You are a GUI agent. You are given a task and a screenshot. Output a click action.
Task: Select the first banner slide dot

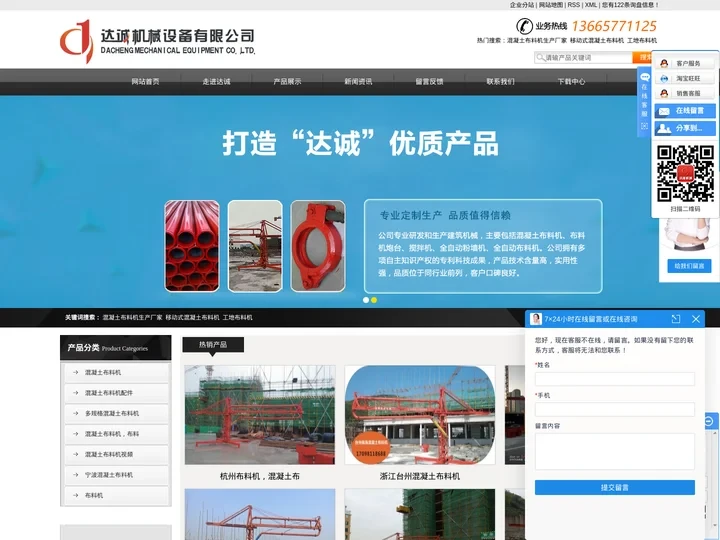tap(366, 300)
